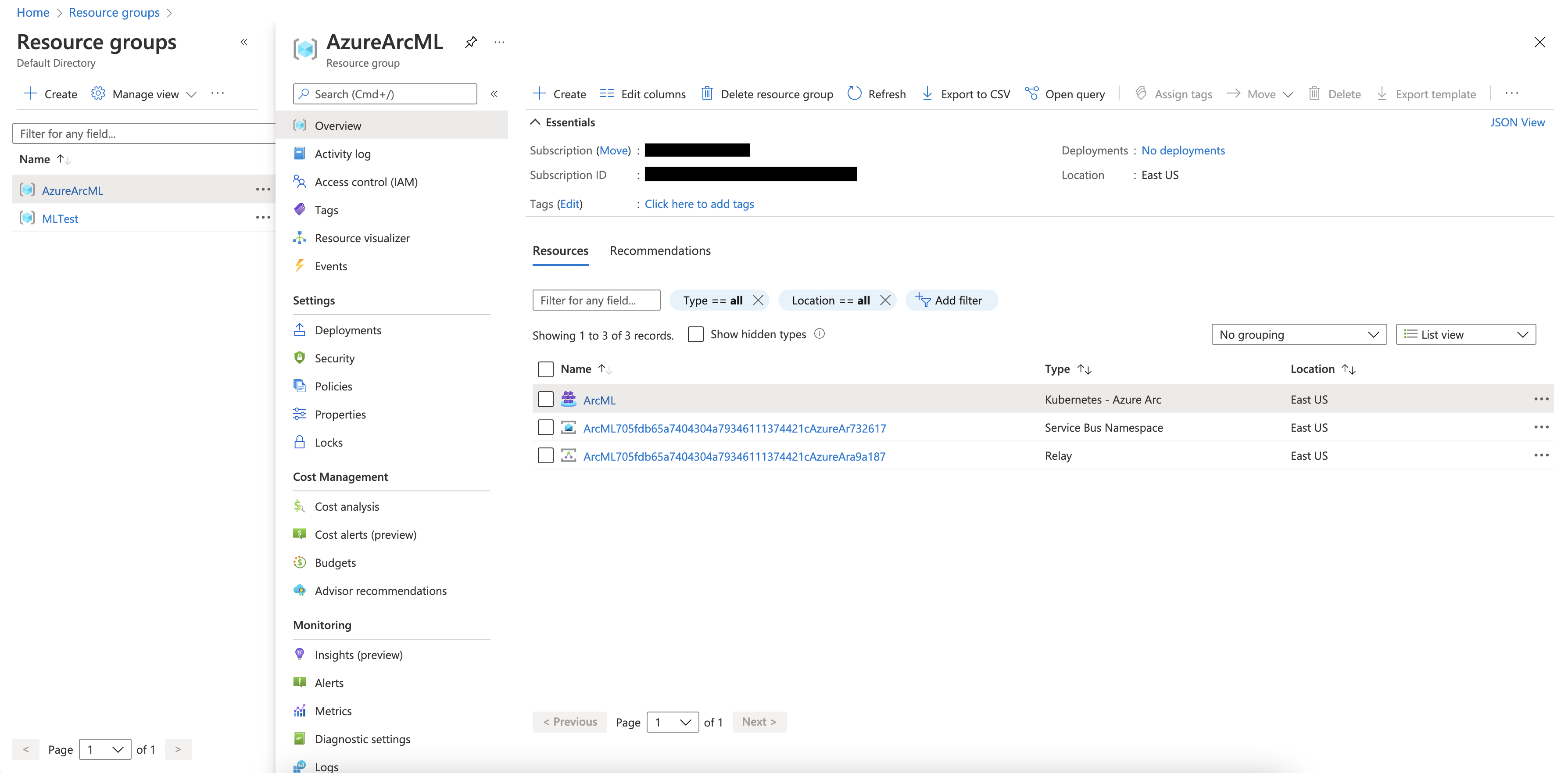The height and width of the screenshot is (773, 1568).
Task: Click the Advisor recommendations icon
Action: click(300, 590)
